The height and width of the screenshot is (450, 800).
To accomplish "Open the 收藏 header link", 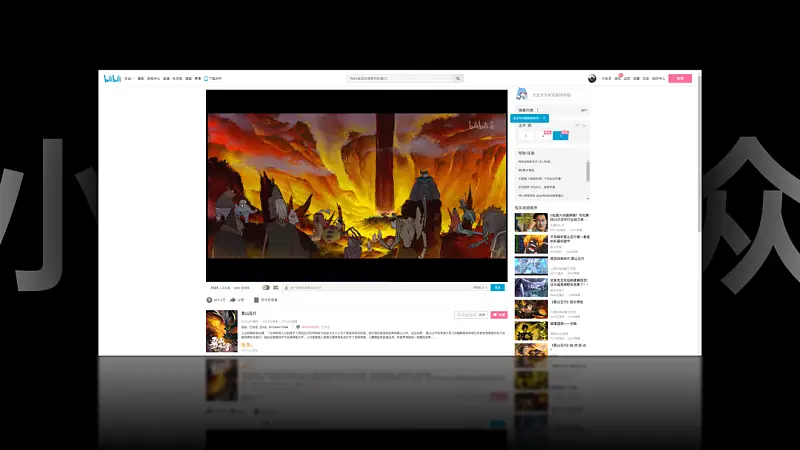I will click(636, 79).
